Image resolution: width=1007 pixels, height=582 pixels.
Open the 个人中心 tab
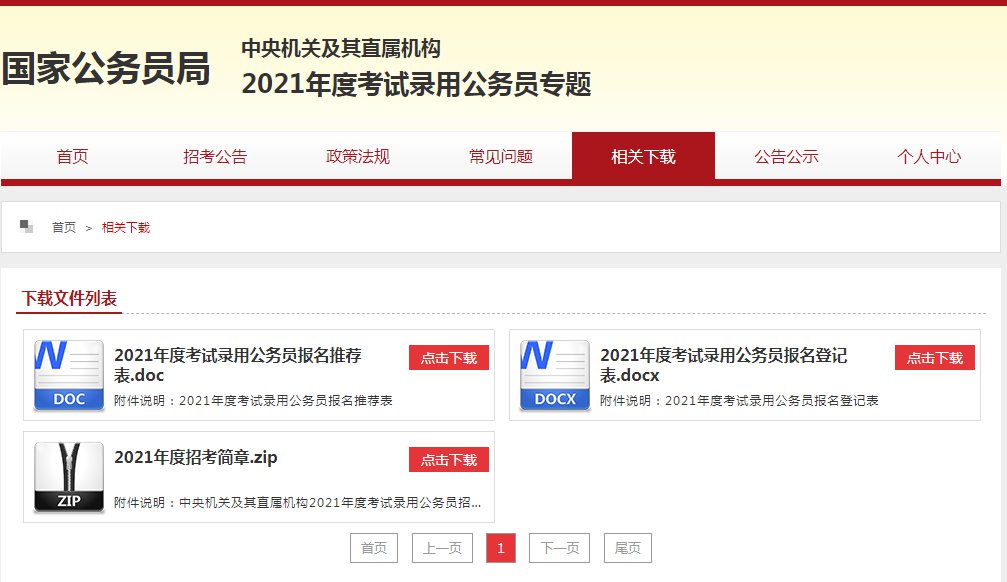(x=929, y=156)
